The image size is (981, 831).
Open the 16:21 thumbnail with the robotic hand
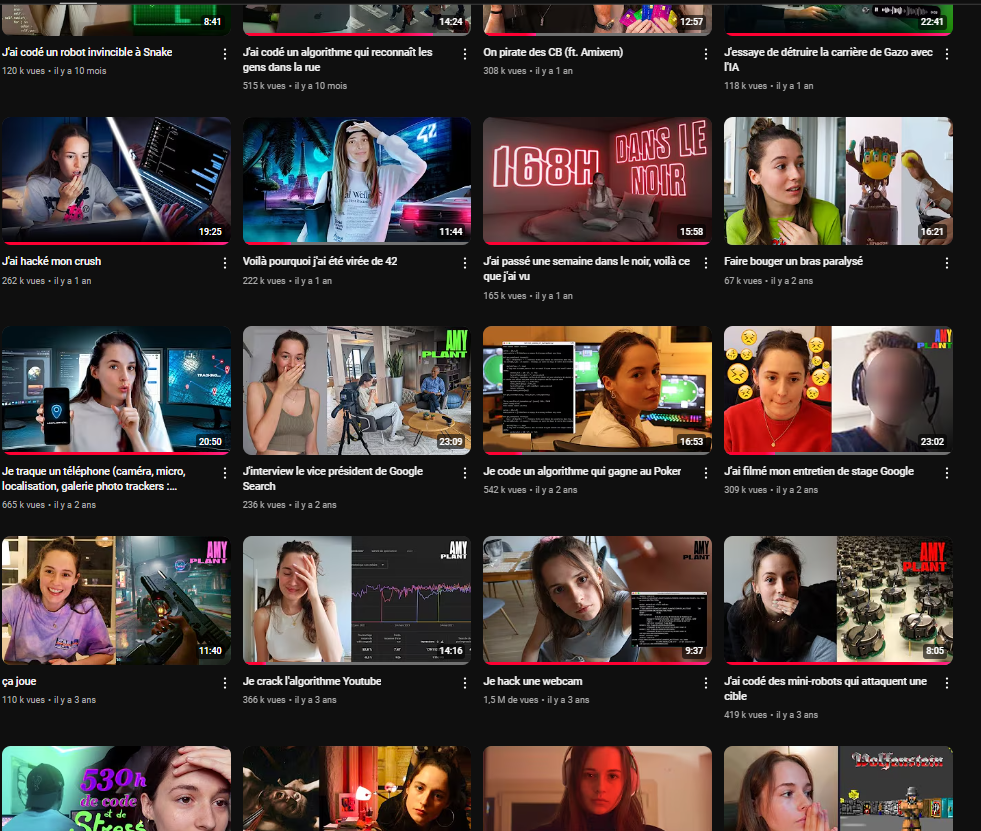point(838,180)
